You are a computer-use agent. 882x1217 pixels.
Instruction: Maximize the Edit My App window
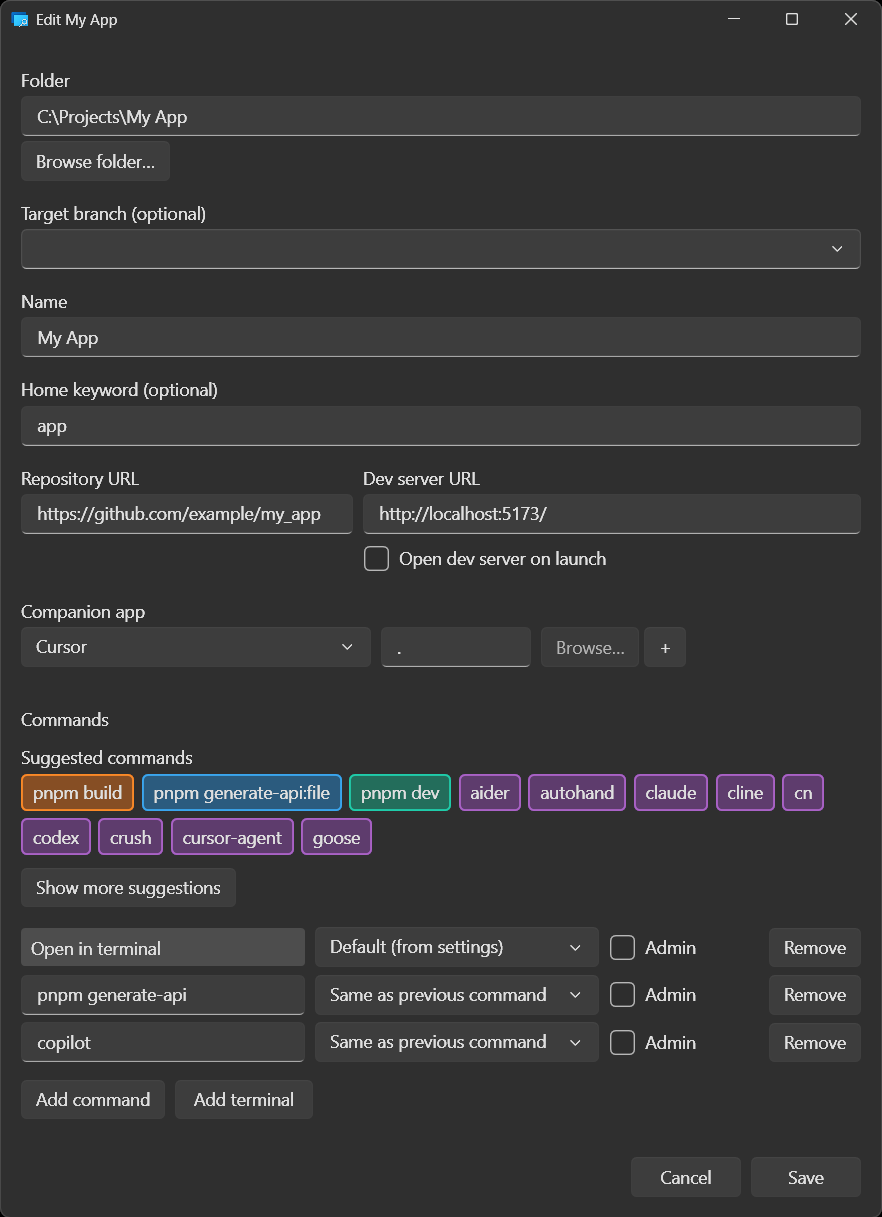coord(792,19)
